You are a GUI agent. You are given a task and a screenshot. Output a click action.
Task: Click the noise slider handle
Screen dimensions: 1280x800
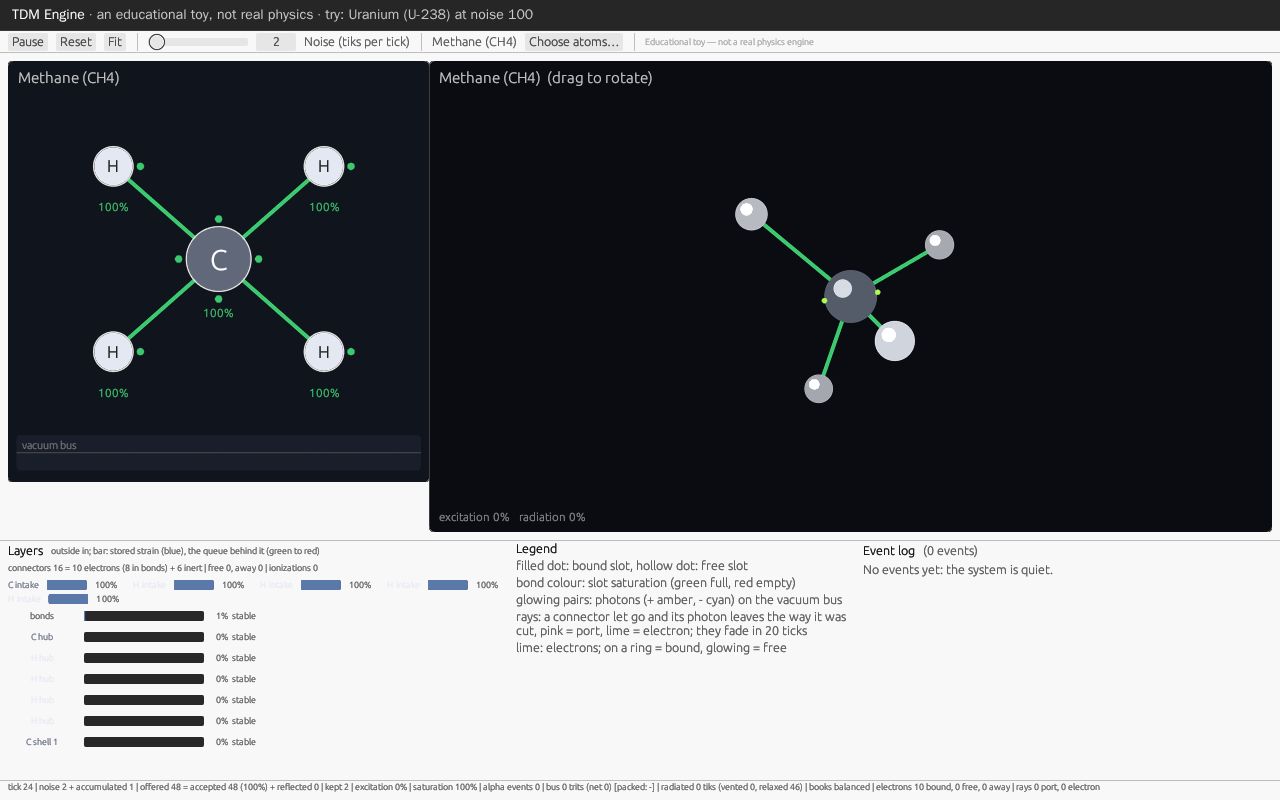[157, 42]
